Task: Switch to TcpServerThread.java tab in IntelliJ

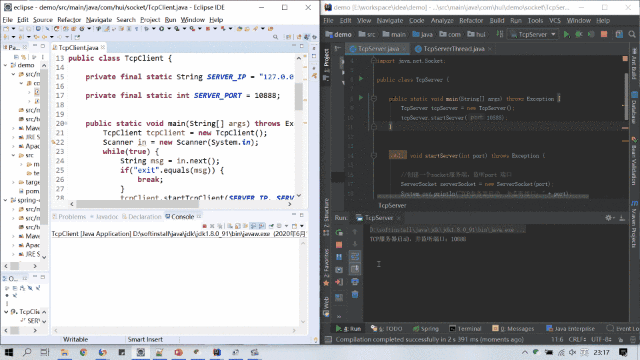Action: tap(453, 49)
